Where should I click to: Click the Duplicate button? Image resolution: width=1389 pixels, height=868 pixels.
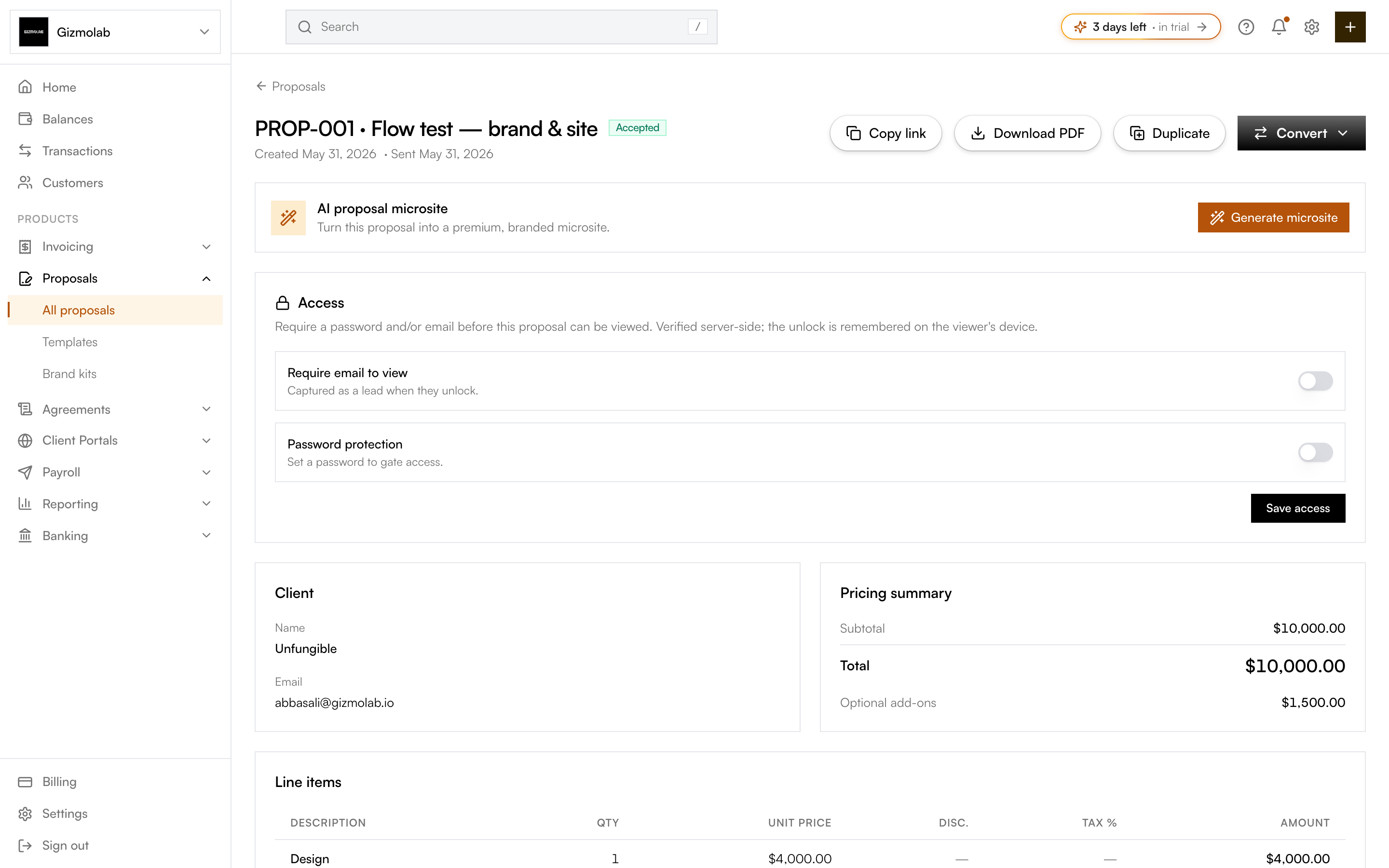[1169, 133]
